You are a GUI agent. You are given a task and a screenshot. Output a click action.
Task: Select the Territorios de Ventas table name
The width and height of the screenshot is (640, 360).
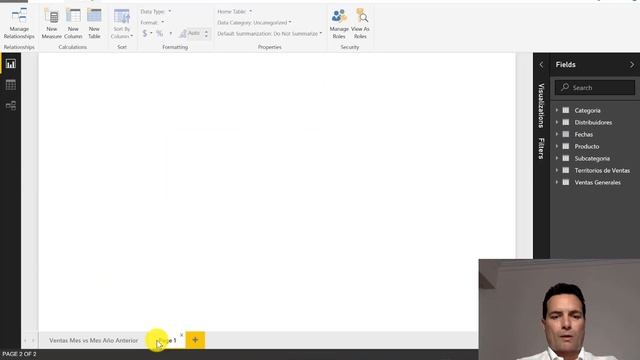(602, 170)
